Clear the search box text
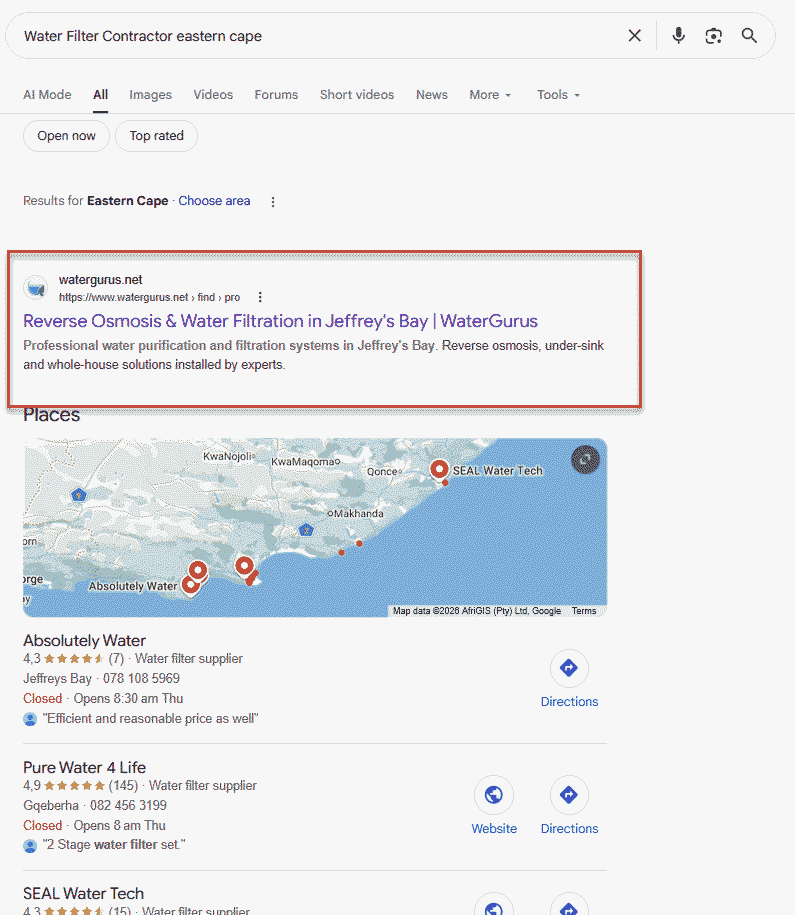Screen dimensions: 795x915 point(634,36)
